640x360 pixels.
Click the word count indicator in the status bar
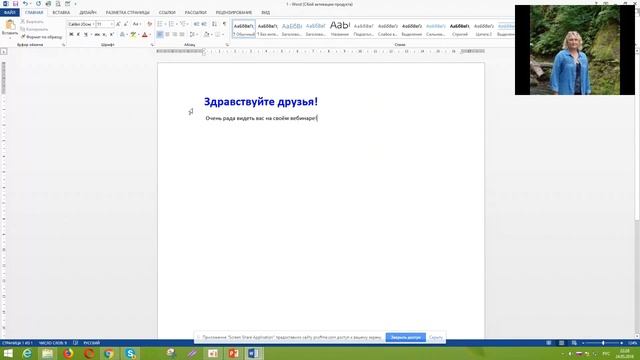click(x=53, y=343)
